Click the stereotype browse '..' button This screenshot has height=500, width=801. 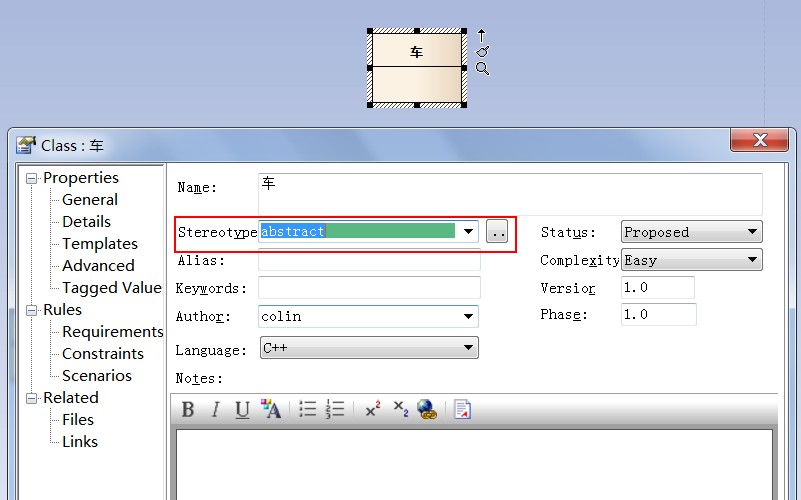click(497, 232)
